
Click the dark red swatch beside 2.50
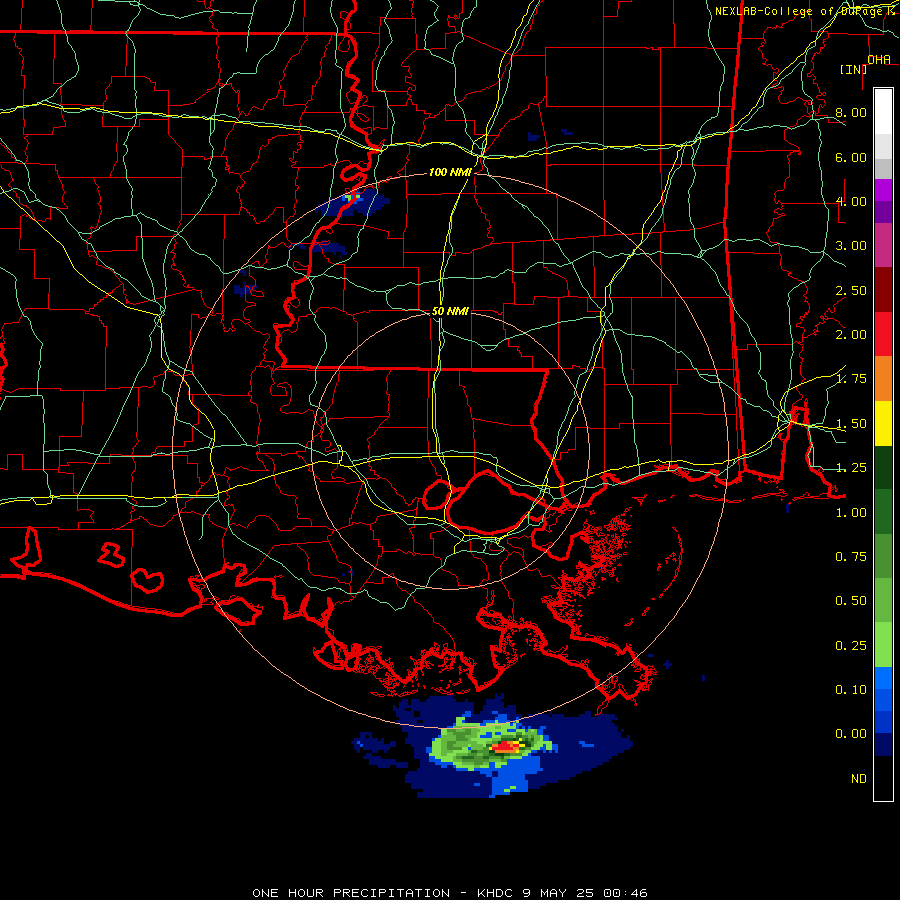pos(883,290)
